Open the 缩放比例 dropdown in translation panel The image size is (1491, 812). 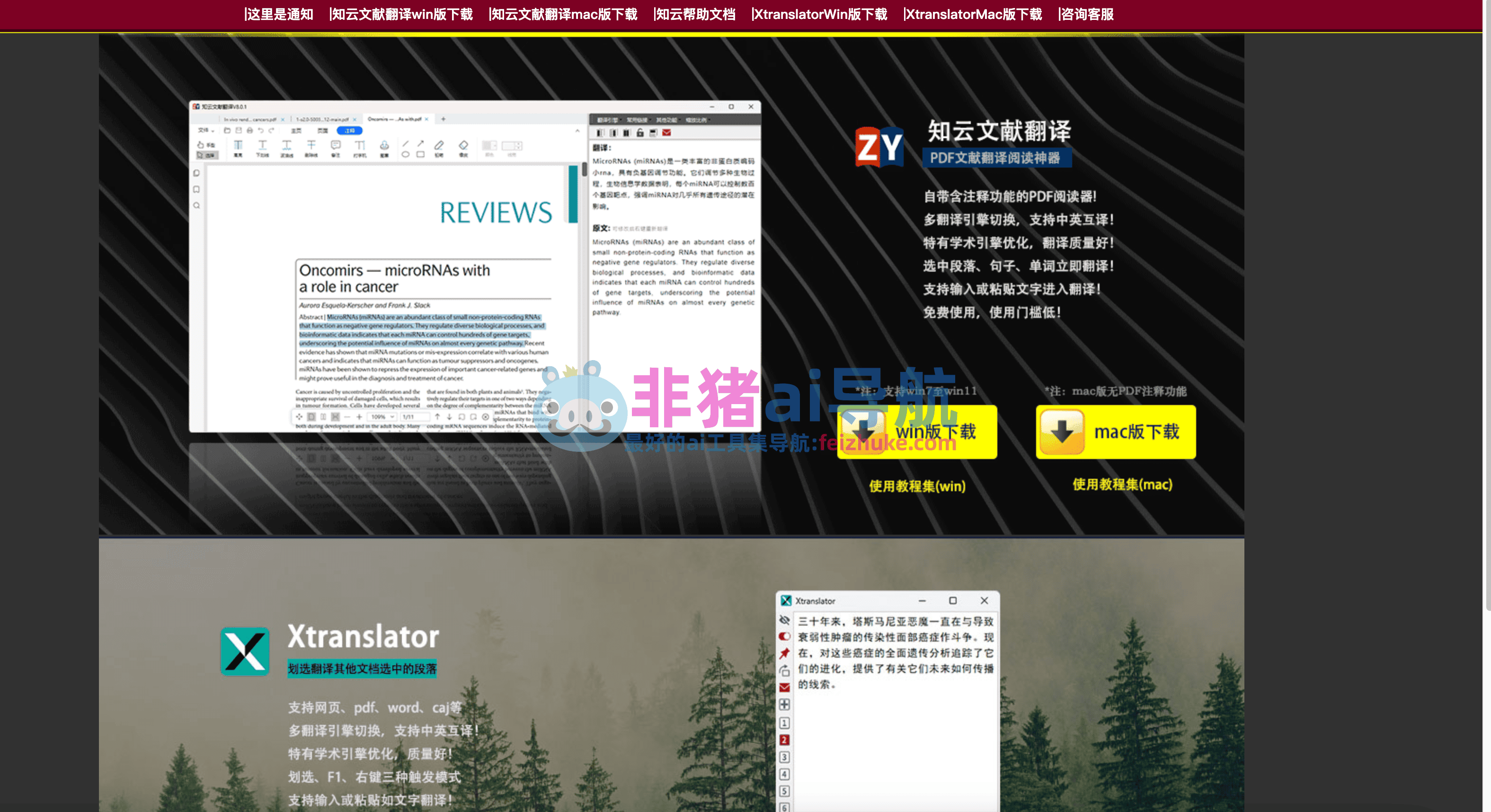(x=698, y=120)
